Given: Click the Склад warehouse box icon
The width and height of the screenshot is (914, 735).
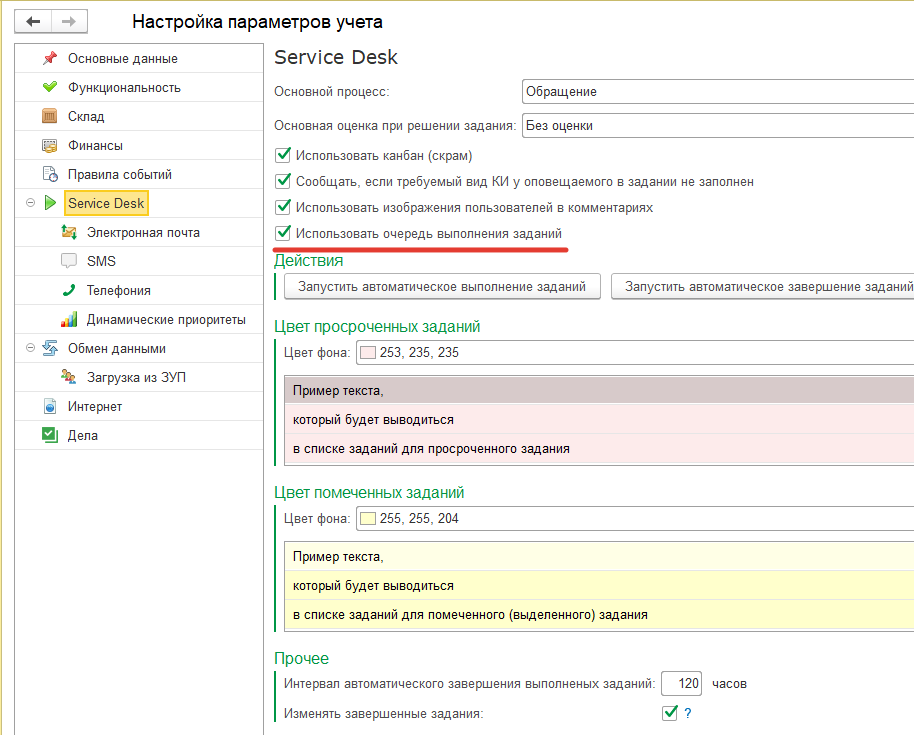Looking at the screenshot, I should pos(50,117).
